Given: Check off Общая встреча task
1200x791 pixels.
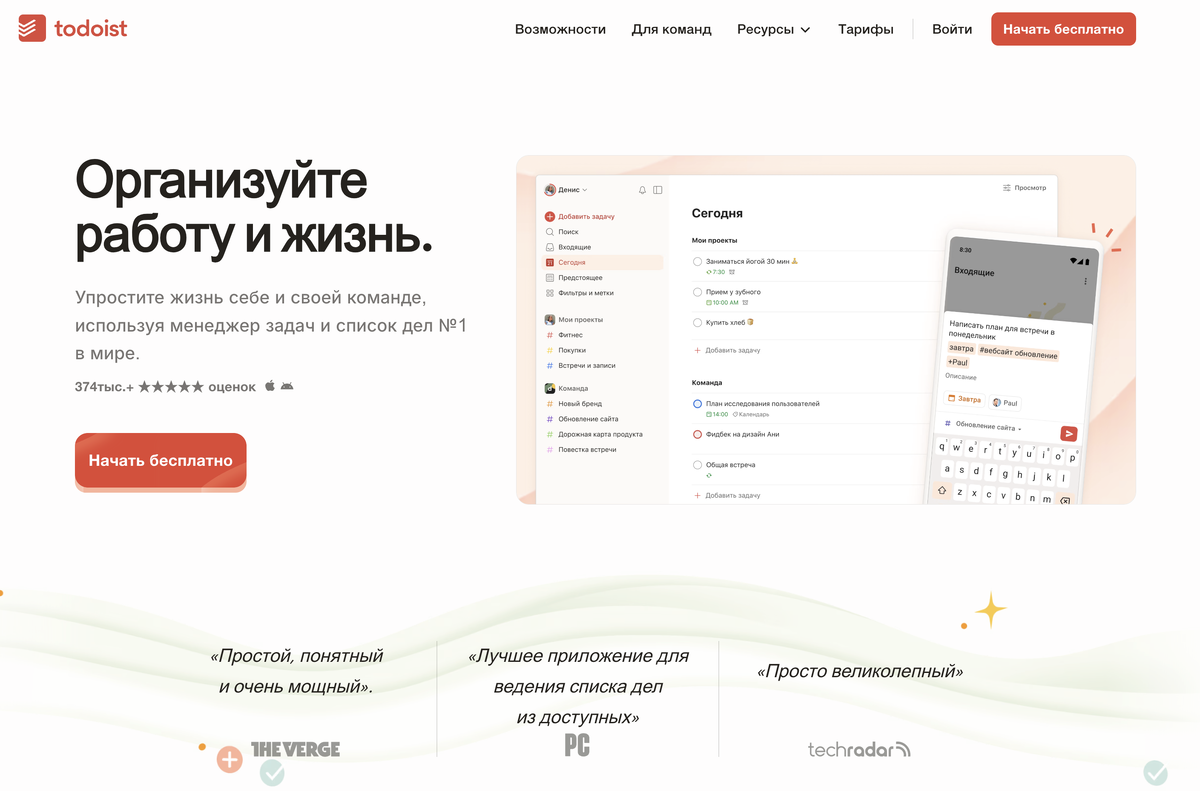Looking at the screenshot, I should tap(697, 465).
